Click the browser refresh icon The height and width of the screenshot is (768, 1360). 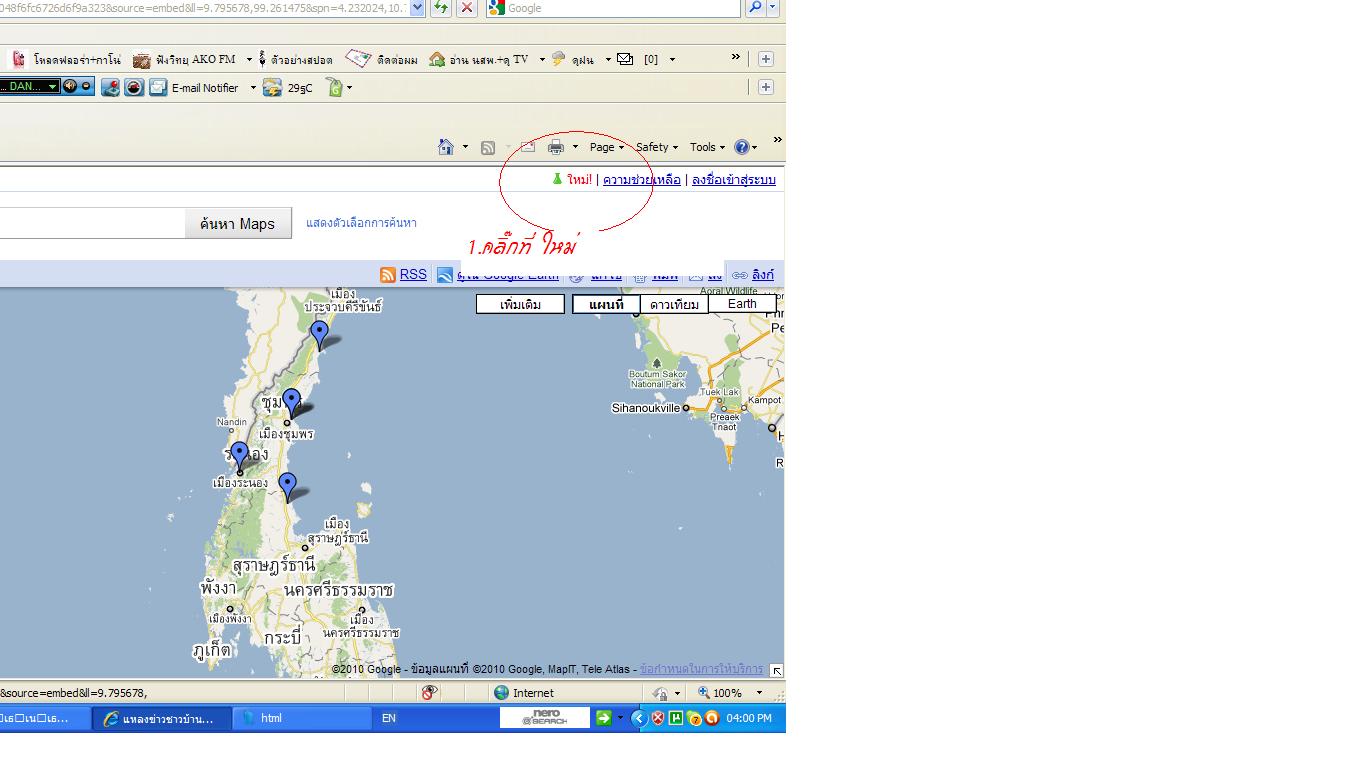pyautogui.click(x=440, y=8)
